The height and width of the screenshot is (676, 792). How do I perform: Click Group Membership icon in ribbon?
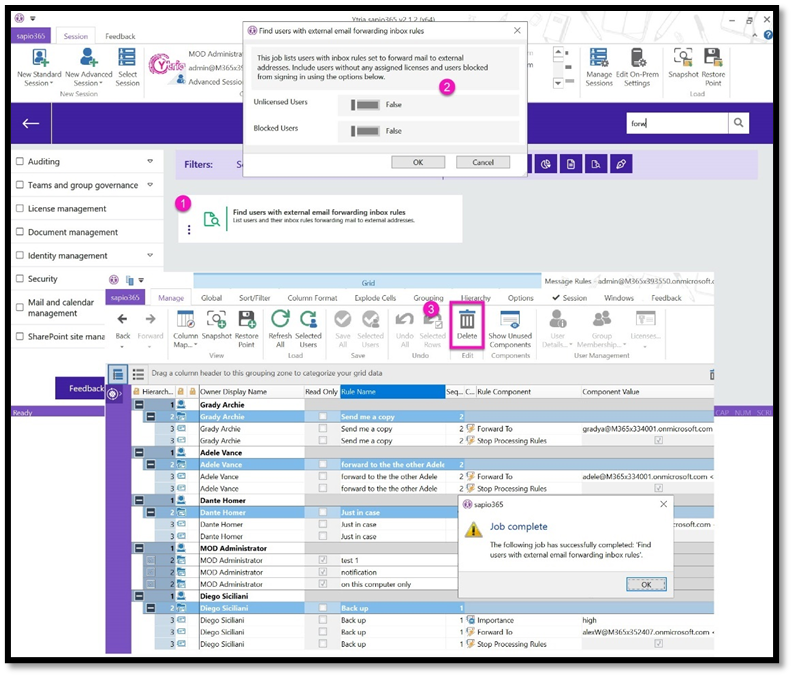tap(602, 319)
